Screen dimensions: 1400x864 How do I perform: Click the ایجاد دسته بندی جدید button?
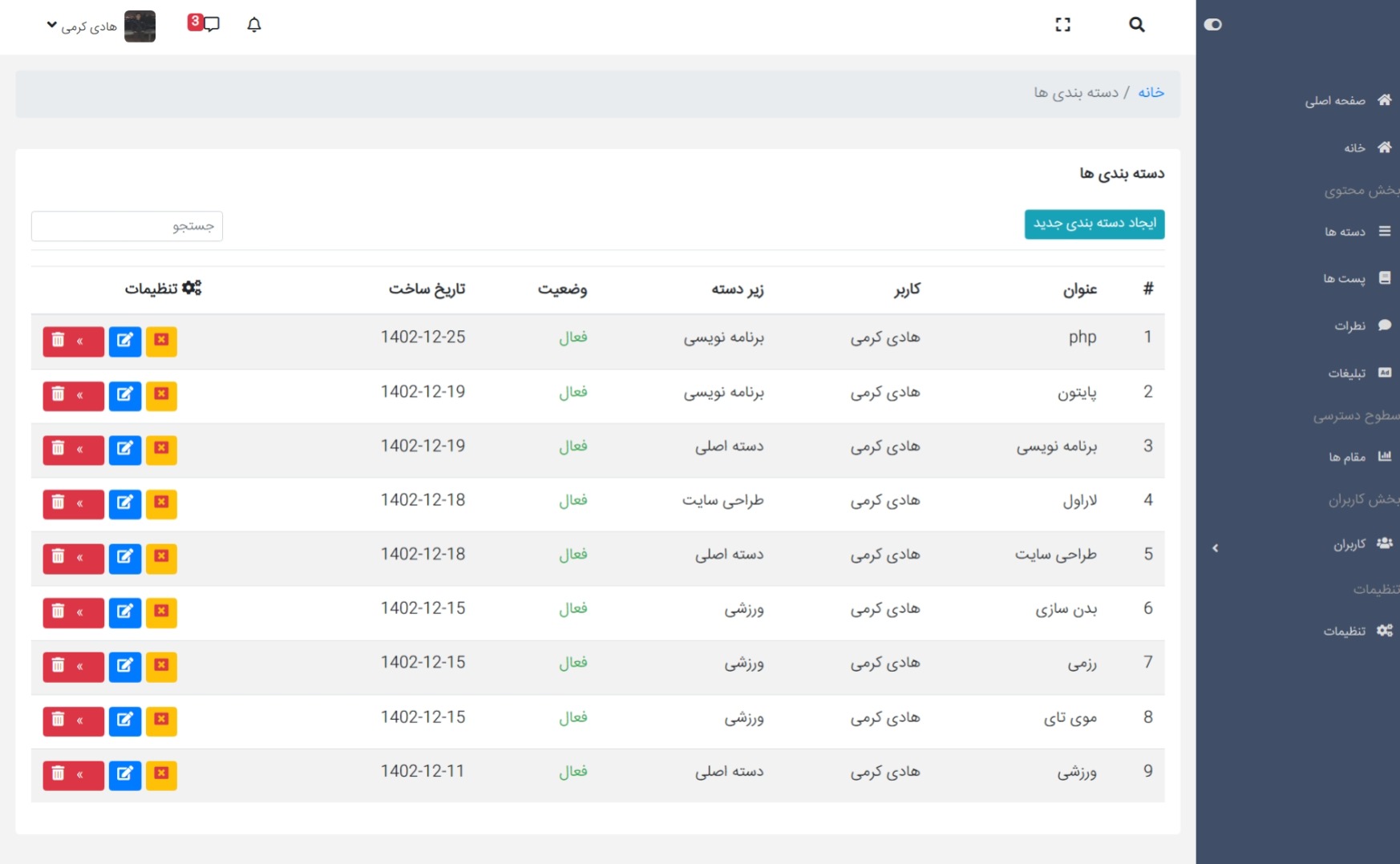point(1094,224)
